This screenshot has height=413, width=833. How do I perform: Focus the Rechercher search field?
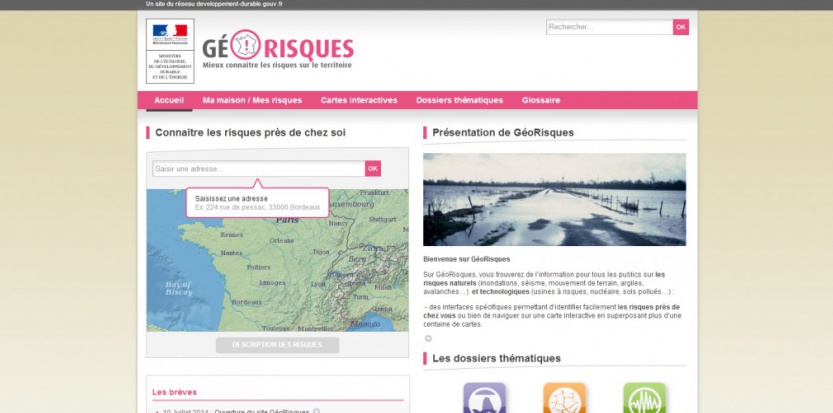pyautogui.click(x=608, y=27)
